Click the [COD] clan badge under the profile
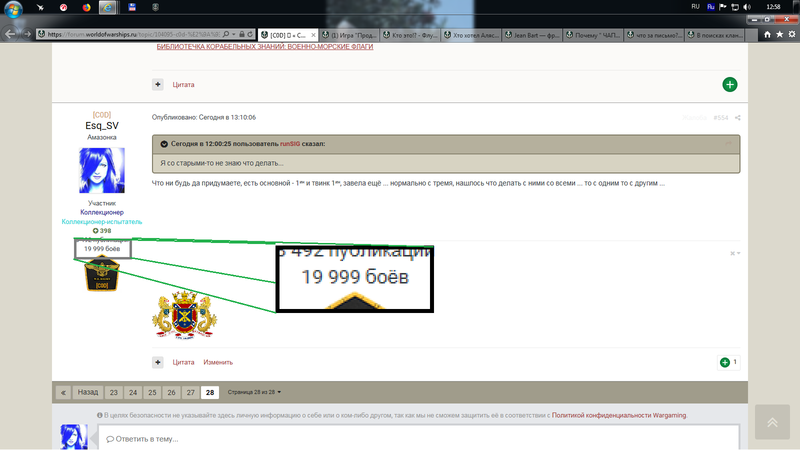This screenshot has width=800, height=450. tap(102, 274)
